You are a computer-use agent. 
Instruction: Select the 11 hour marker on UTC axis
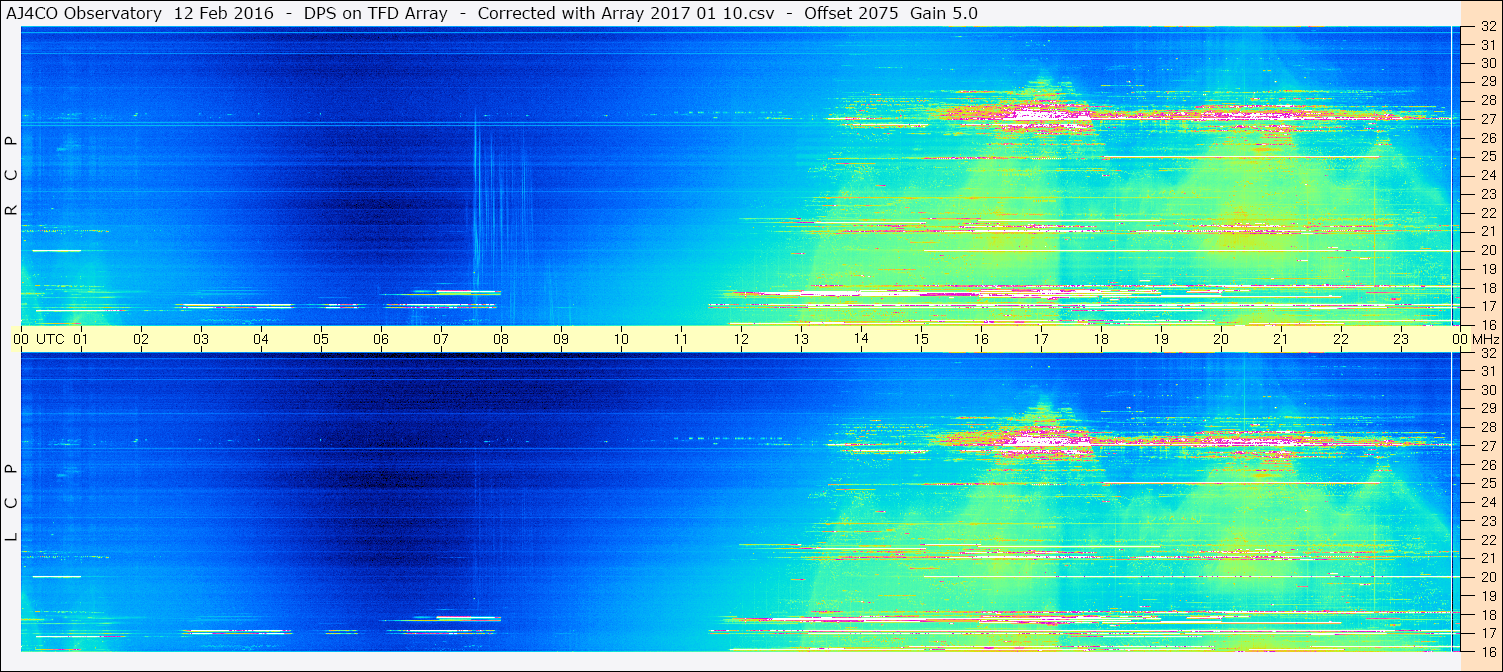pyautogui.click(x=681, y=339)
